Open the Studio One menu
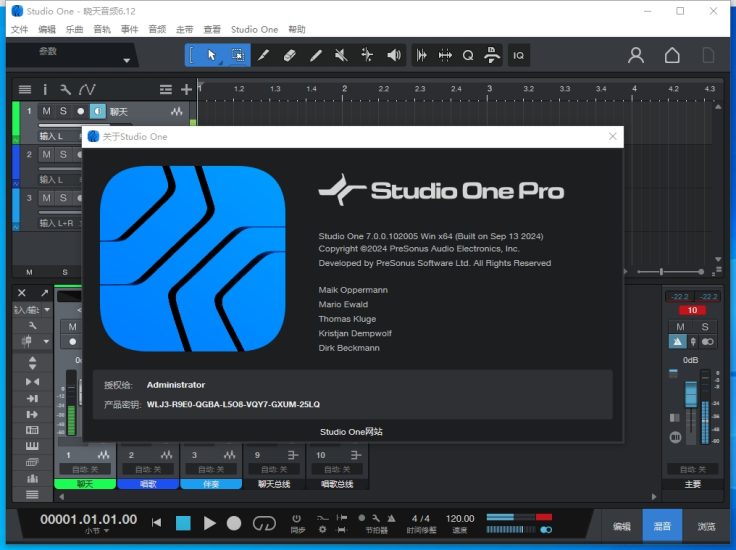 click(254, 30)
